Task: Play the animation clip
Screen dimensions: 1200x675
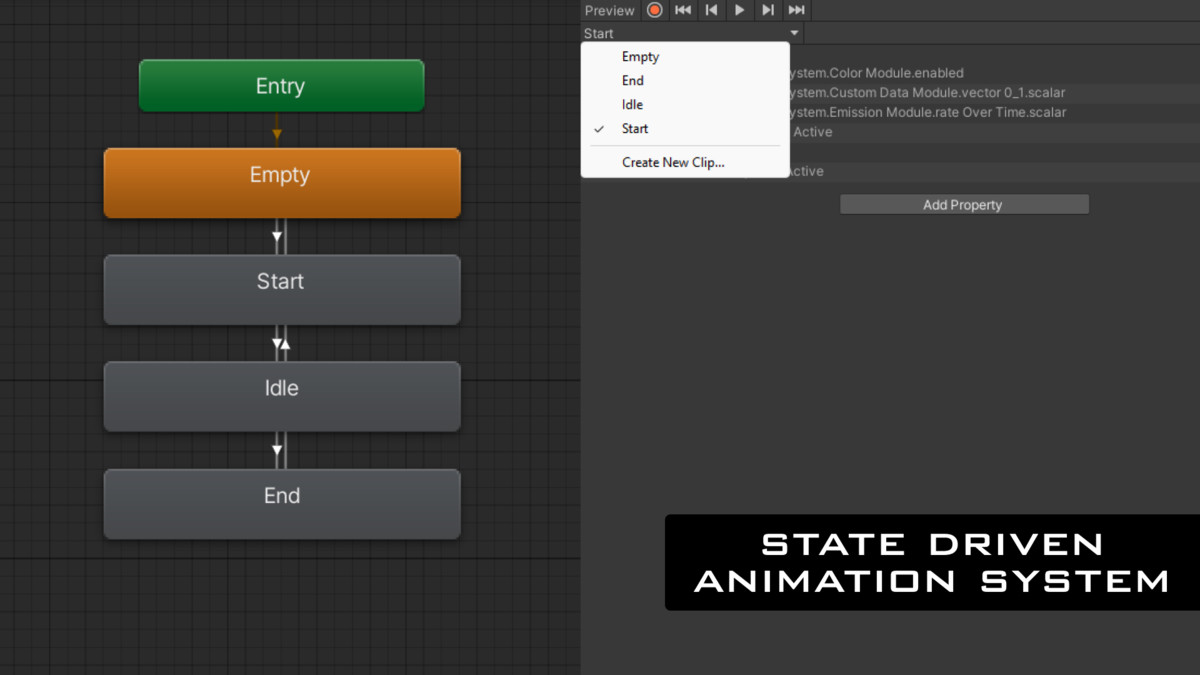Action: (x=740, y=10)
